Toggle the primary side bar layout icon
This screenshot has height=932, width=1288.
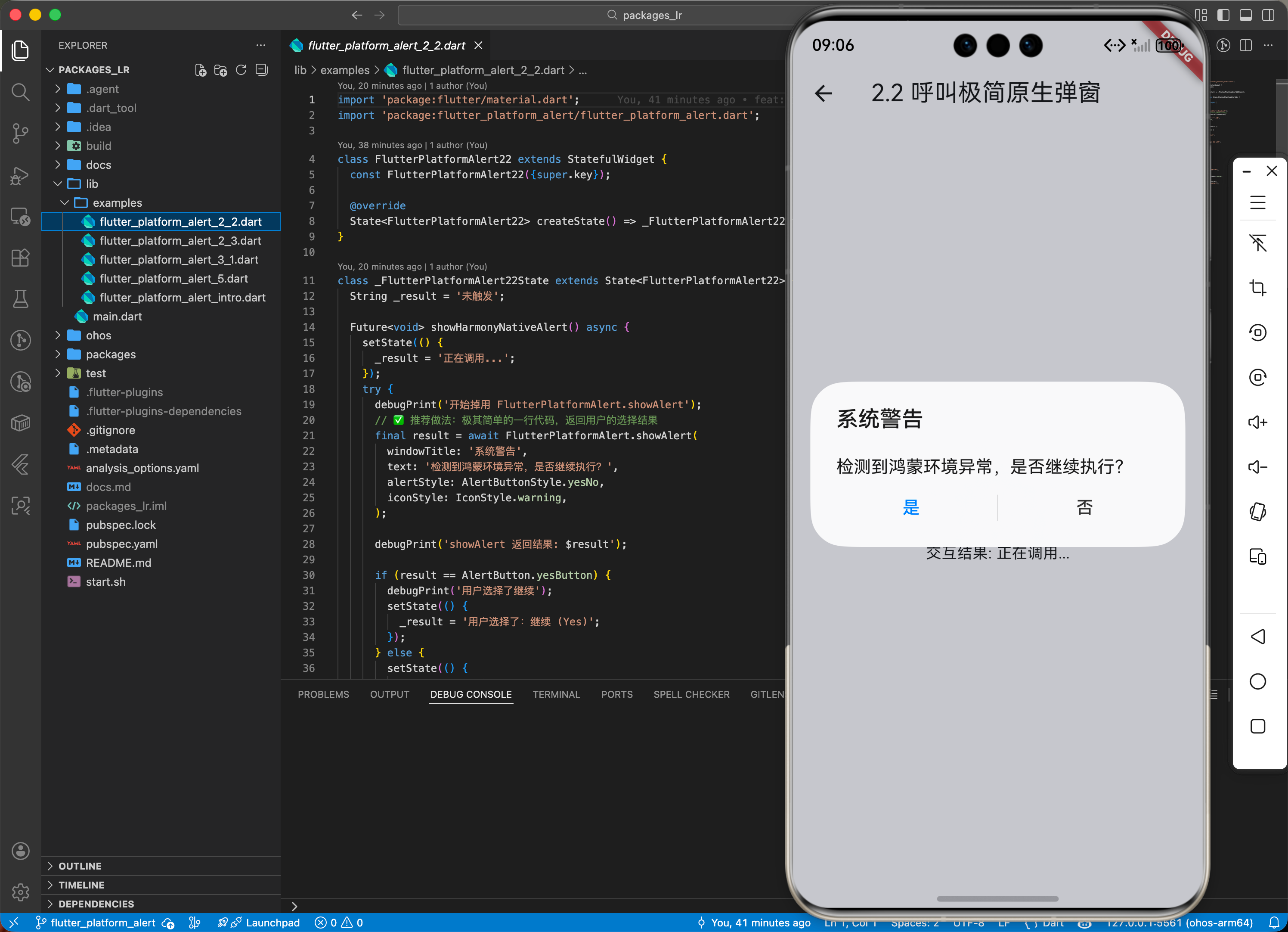1223,15
